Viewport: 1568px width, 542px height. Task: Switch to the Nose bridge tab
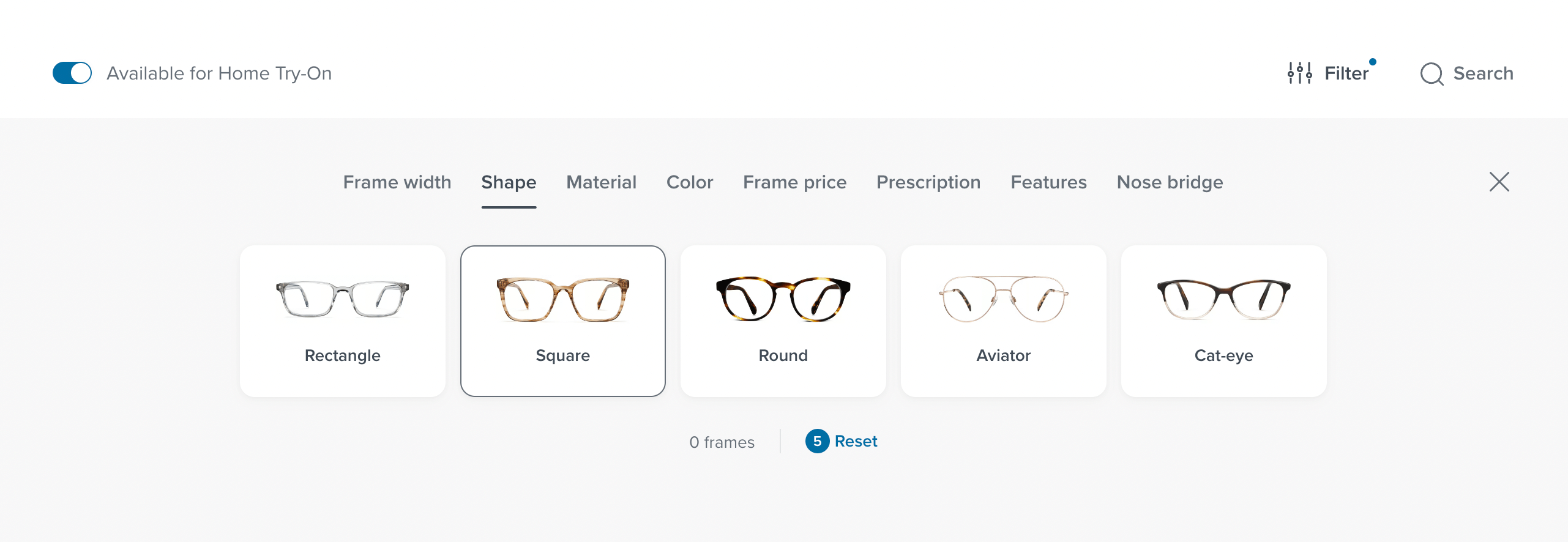tap(1170, 182)
